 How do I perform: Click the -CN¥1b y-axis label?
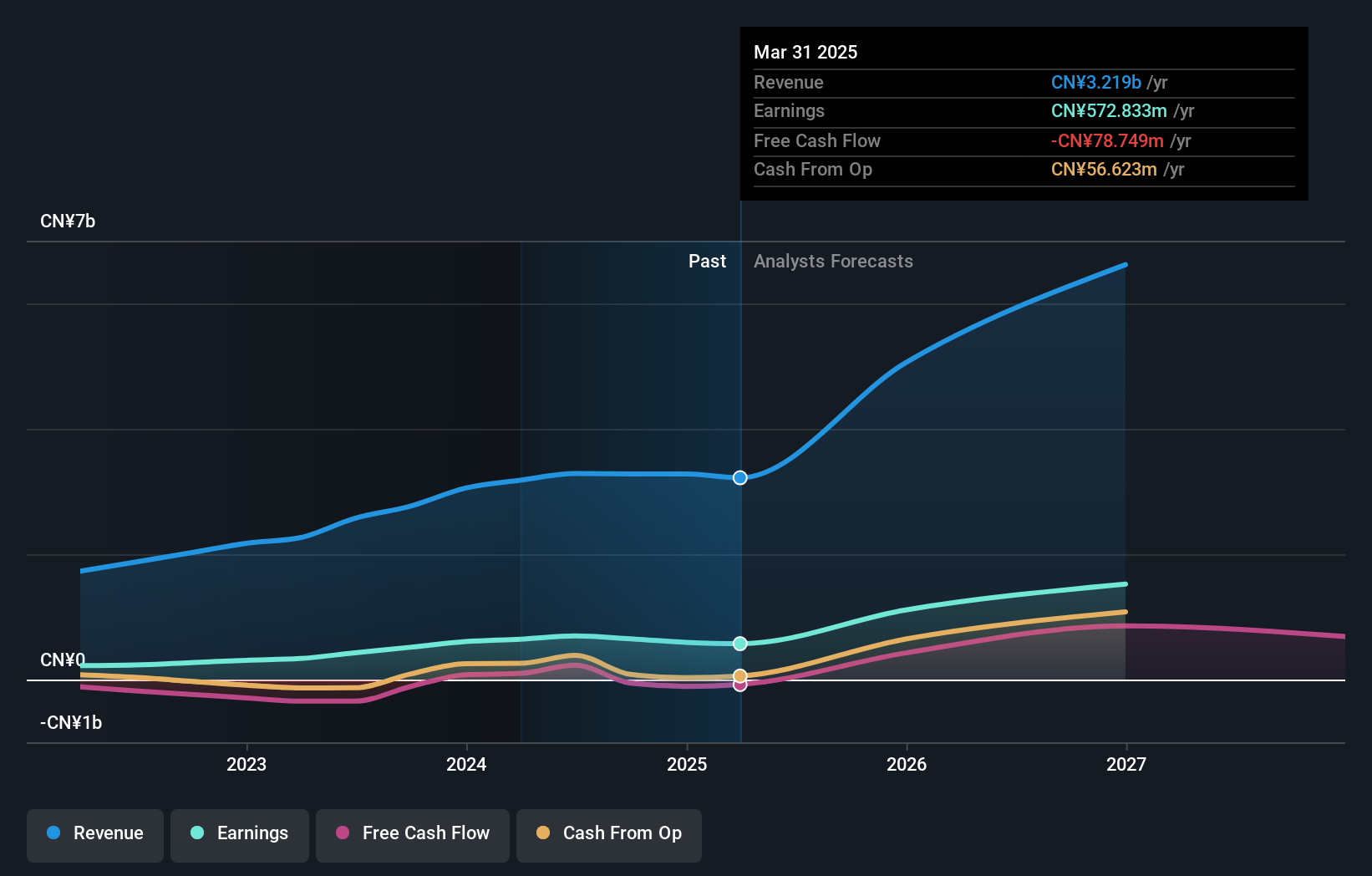coord(71,723)
